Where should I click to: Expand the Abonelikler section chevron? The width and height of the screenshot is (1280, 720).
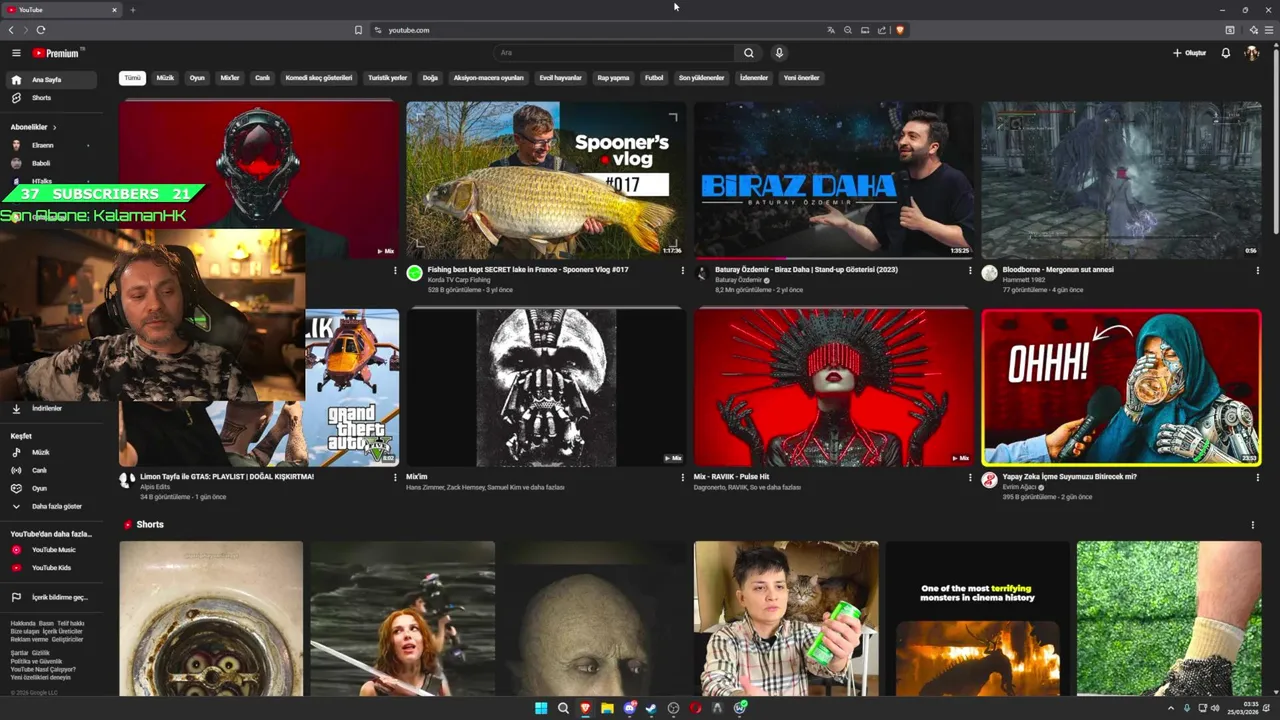point(55,127)
